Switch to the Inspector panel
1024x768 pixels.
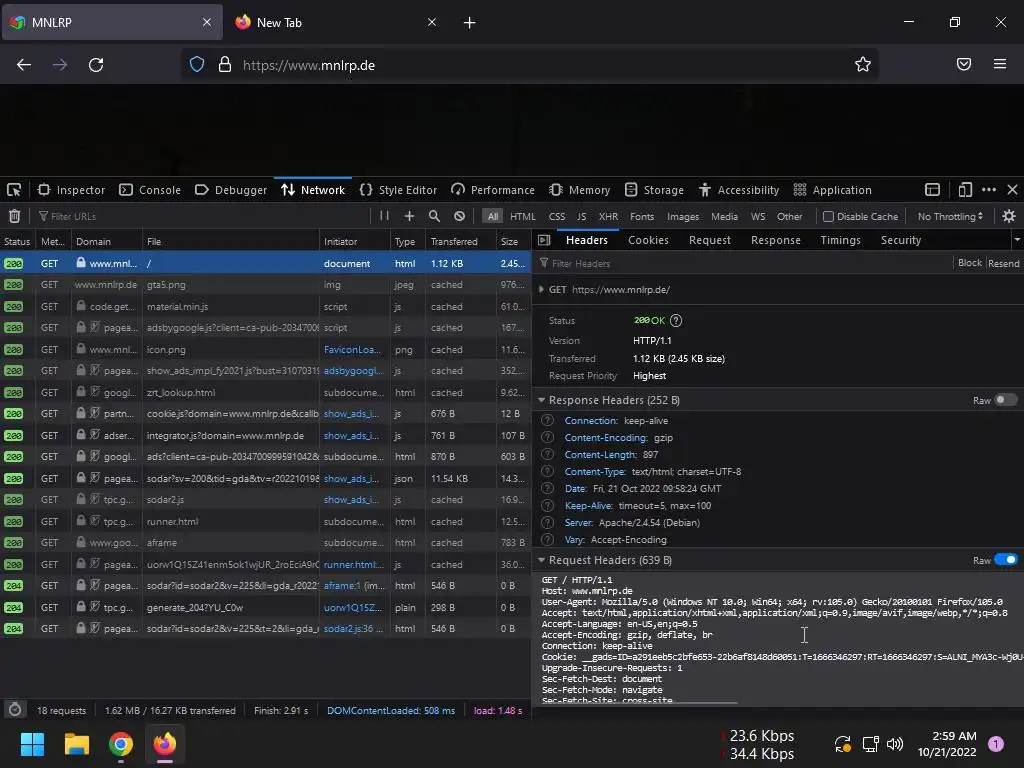pos(71,190)
